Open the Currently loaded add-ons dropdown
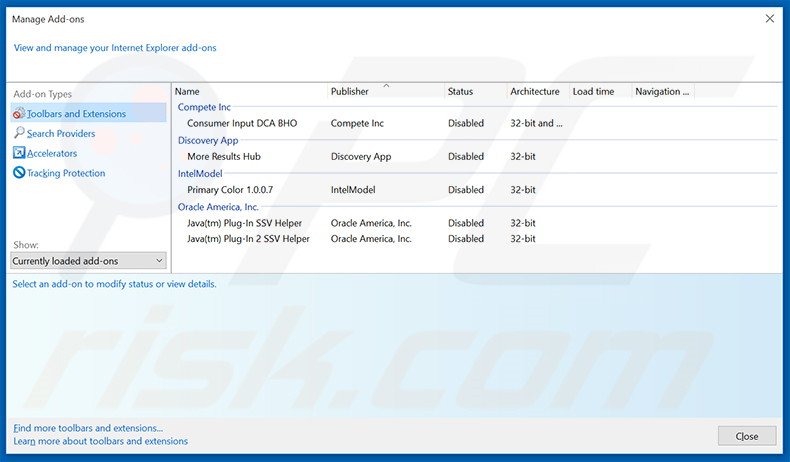 [88, 261]
